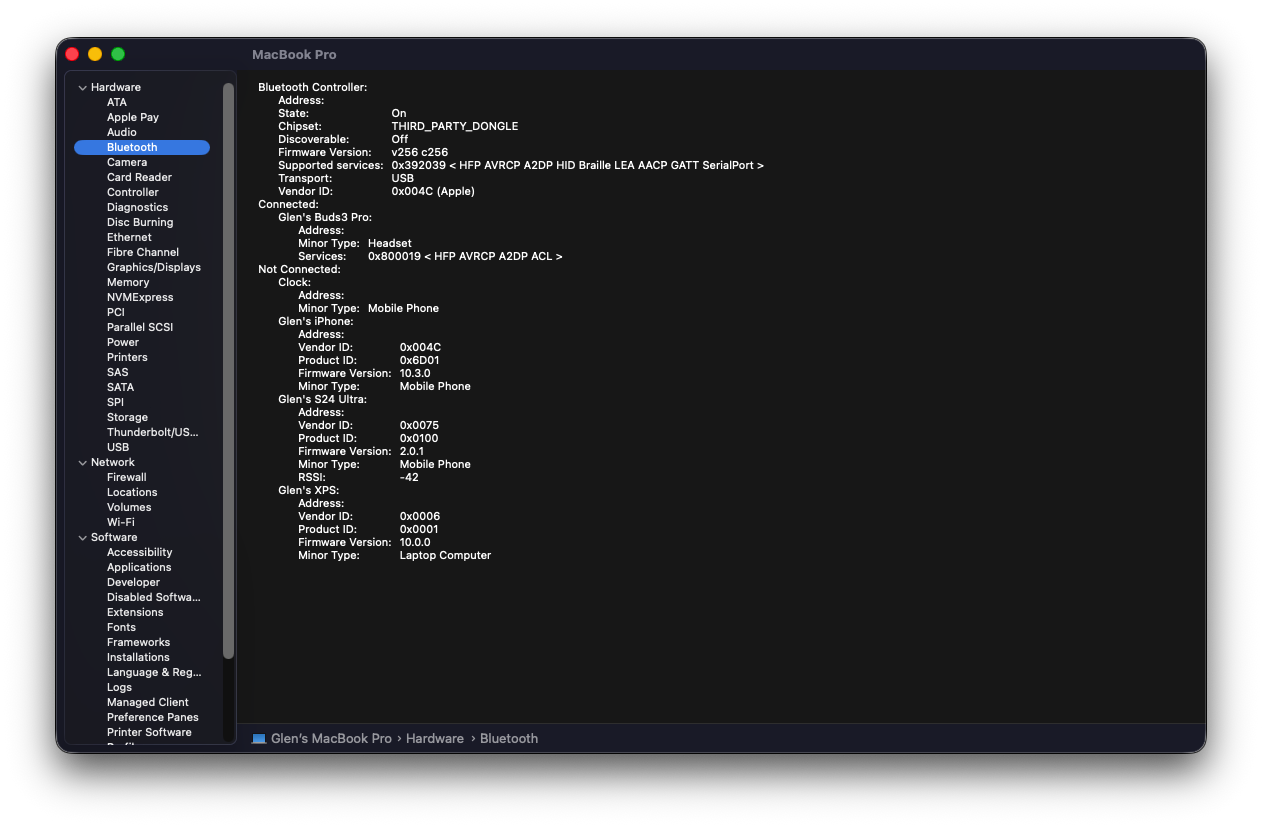
Task: Select Accessibility under Software
Action: pyautogui.click(x=139, y=552)
